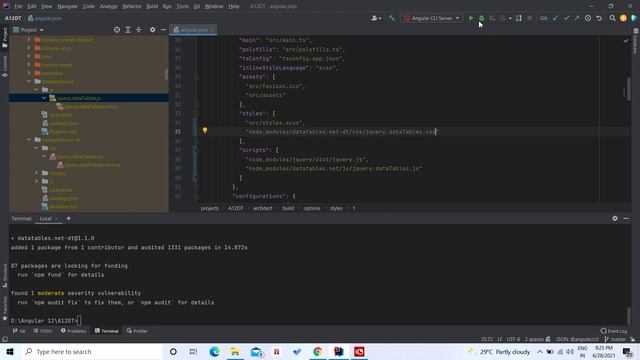Click the Windows Start button
Screen dimensions: 640x360
tap(10, 351)
